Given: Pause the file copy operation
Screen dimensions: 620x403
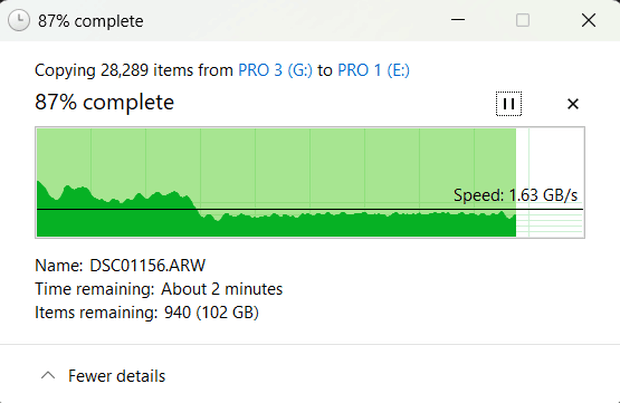Looking at the screenshot, I should click(x=508, y=104).
